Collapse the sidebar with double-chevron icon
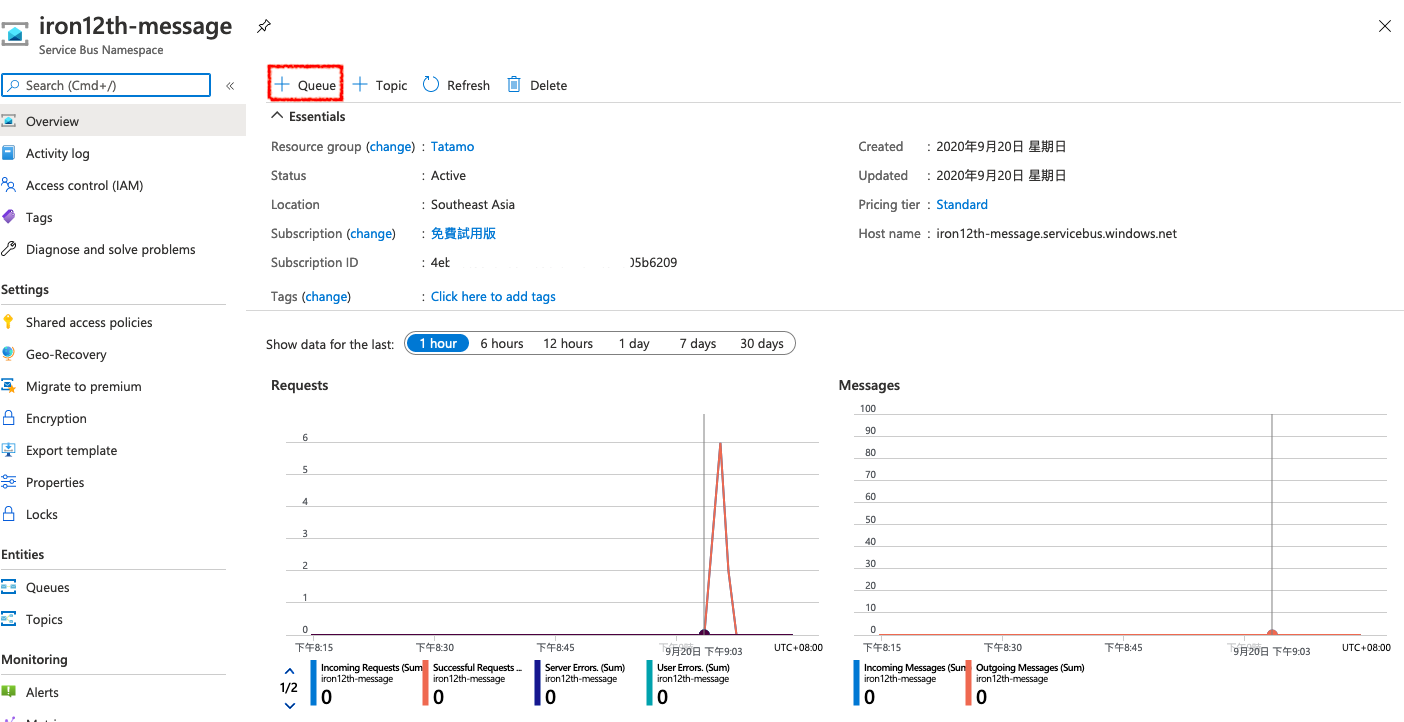This screenshot has height=722, width=1404. (x=230, y=86)
